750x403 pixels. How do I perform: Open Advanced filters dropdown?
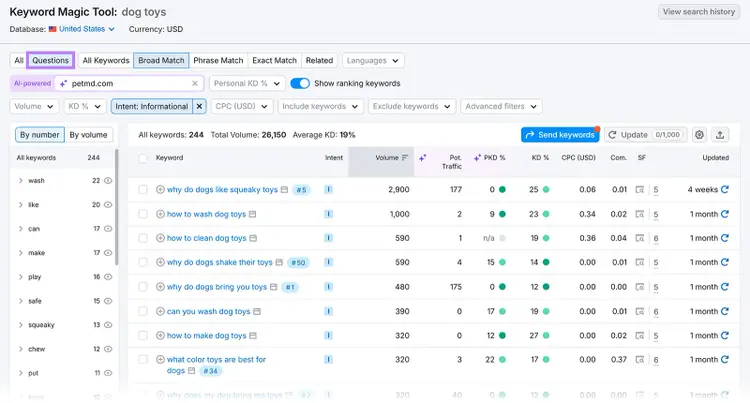pos(501,106)
